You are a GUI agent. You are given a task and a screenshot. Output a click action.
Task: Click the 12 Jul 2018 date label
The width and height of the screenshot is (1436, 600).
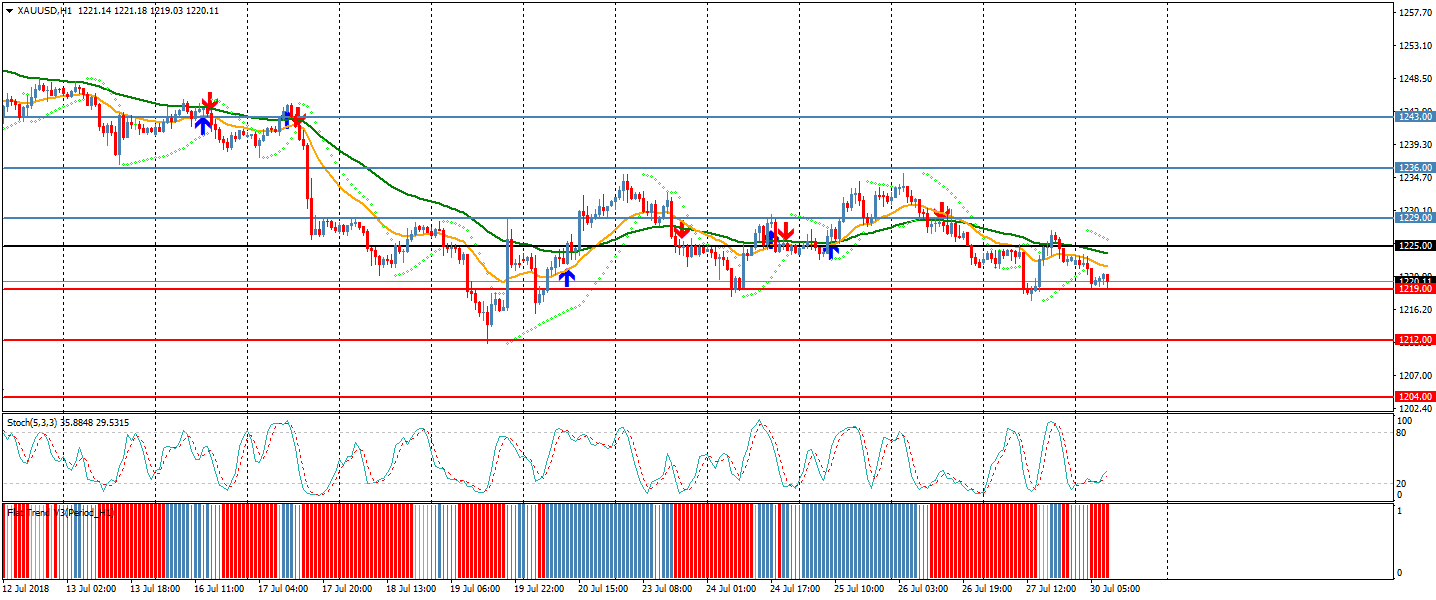[28, 589]
